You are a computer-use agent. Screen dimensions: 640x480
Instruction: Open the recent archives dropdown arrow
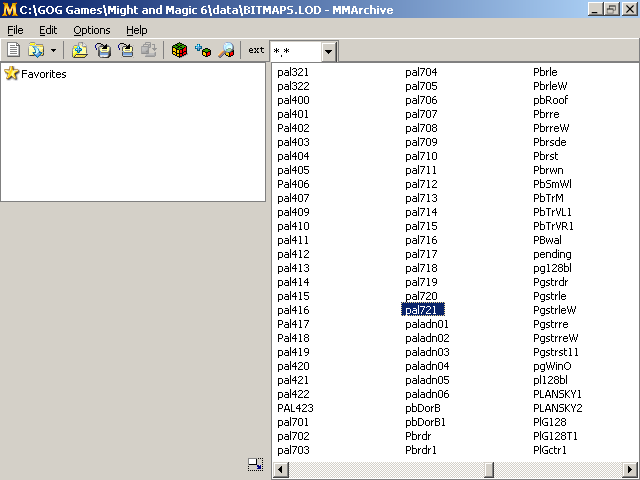pos(53,50)
